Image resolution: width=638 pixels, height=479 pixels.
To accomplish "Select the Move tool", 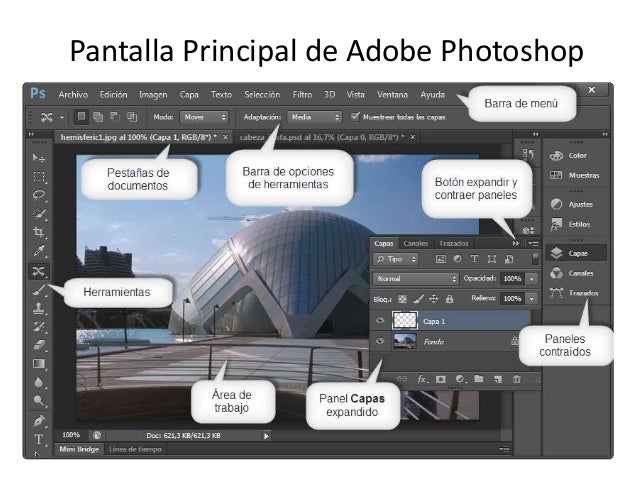I will 39,158.
